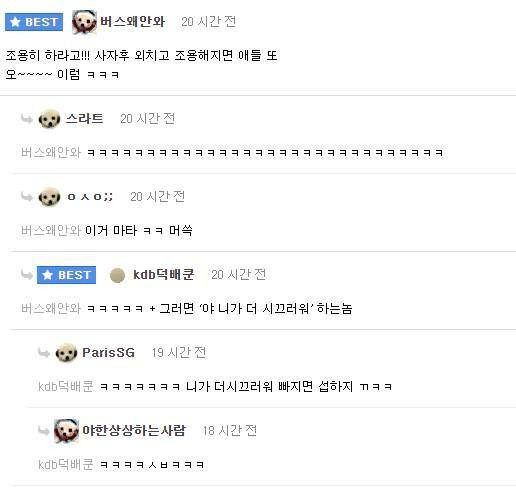Click the username 버스왜안와 on the top comment
The image size is (516, 488).
[133, 22]
